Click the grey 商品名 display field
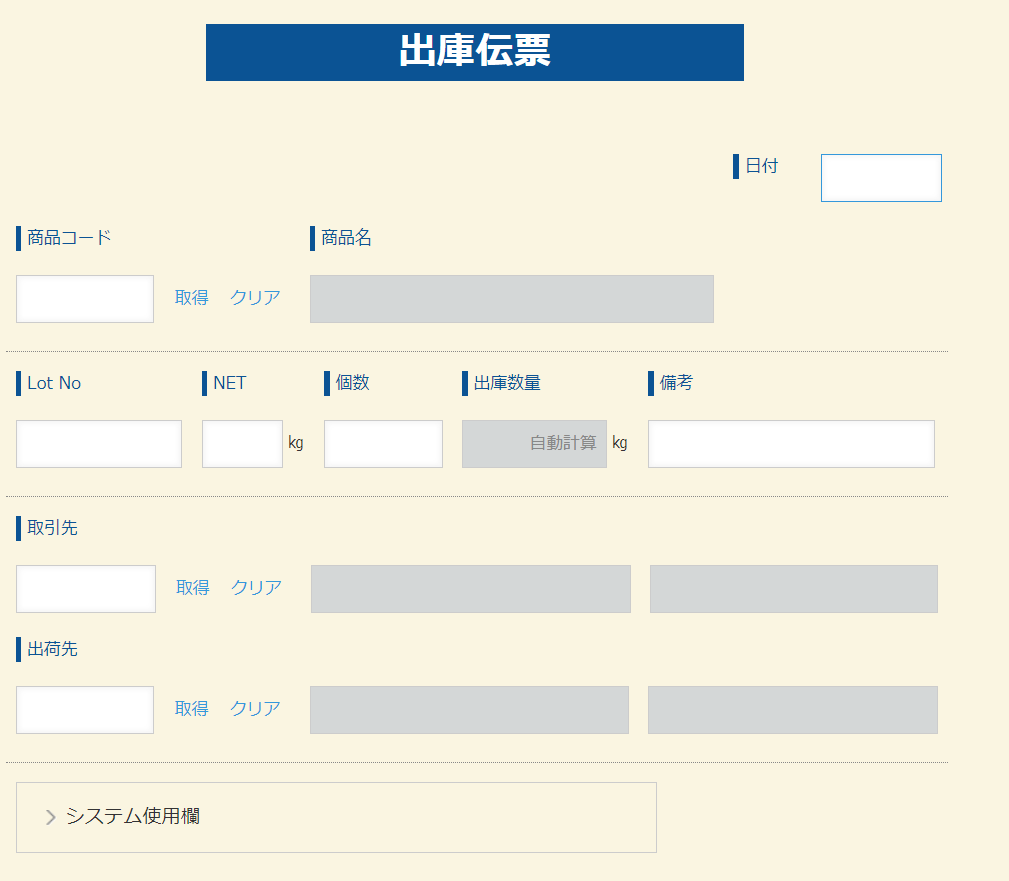The width and height of the screenshot is (1009, 881). tap(511, 298)
